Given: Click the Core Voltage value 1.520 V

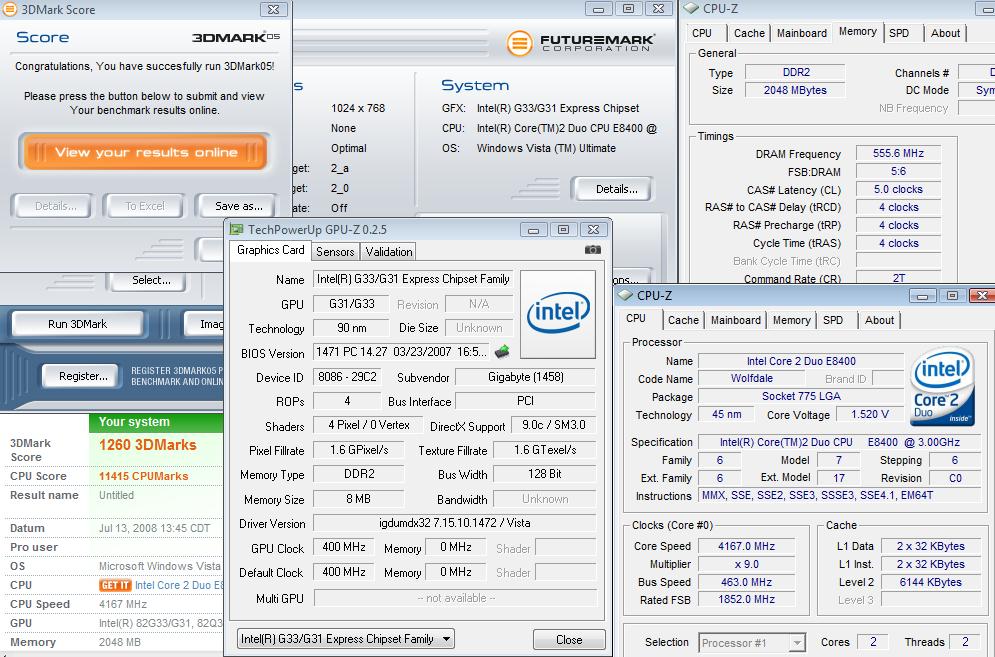Looking at the screenshot, I should click(869, 414).
